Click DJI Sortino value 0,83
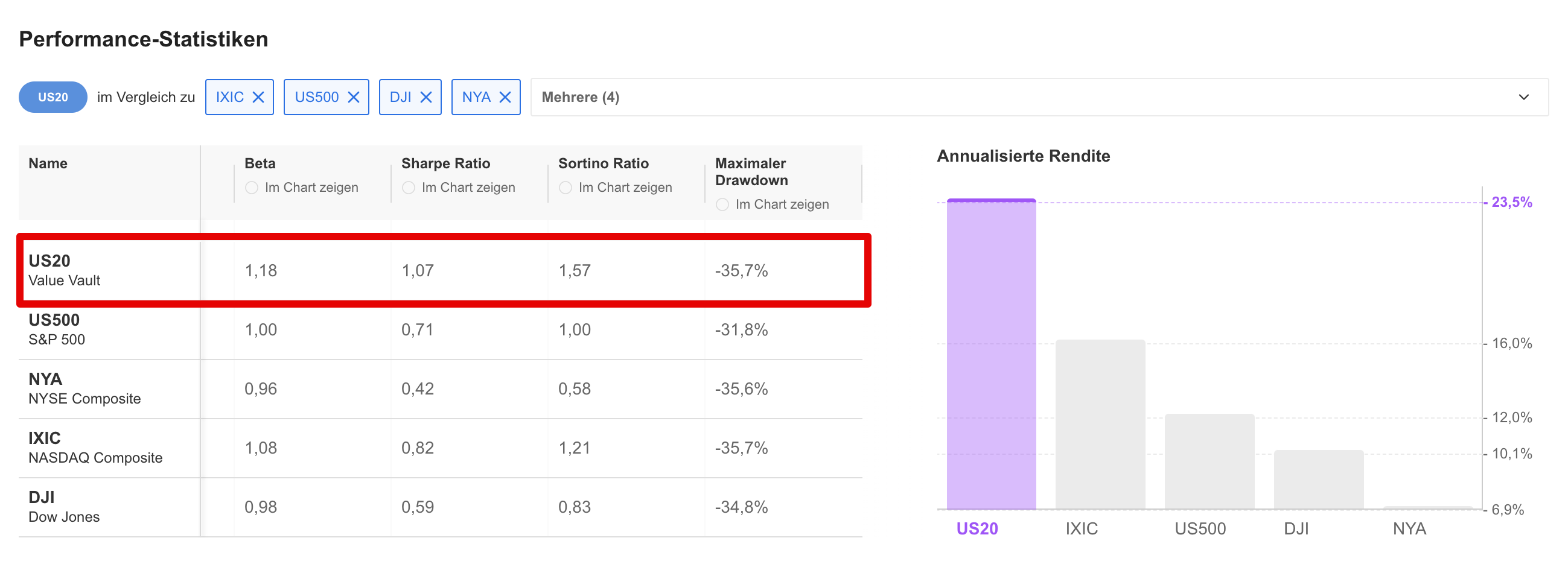Screen dimensions: 1568x567 tap(575, 507)
